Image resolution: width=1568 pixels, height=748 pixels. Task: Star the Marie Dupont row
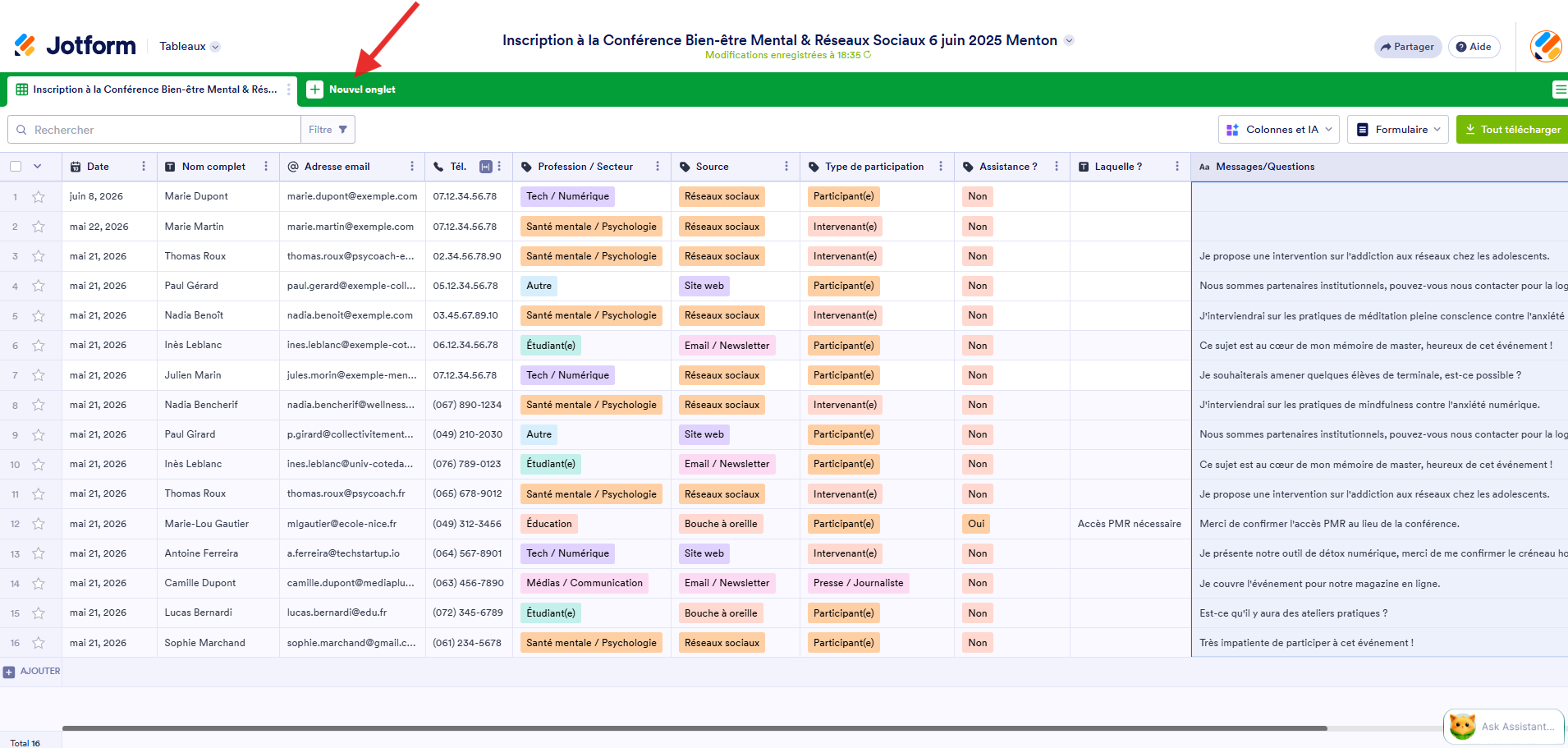(x=39, y=197)
